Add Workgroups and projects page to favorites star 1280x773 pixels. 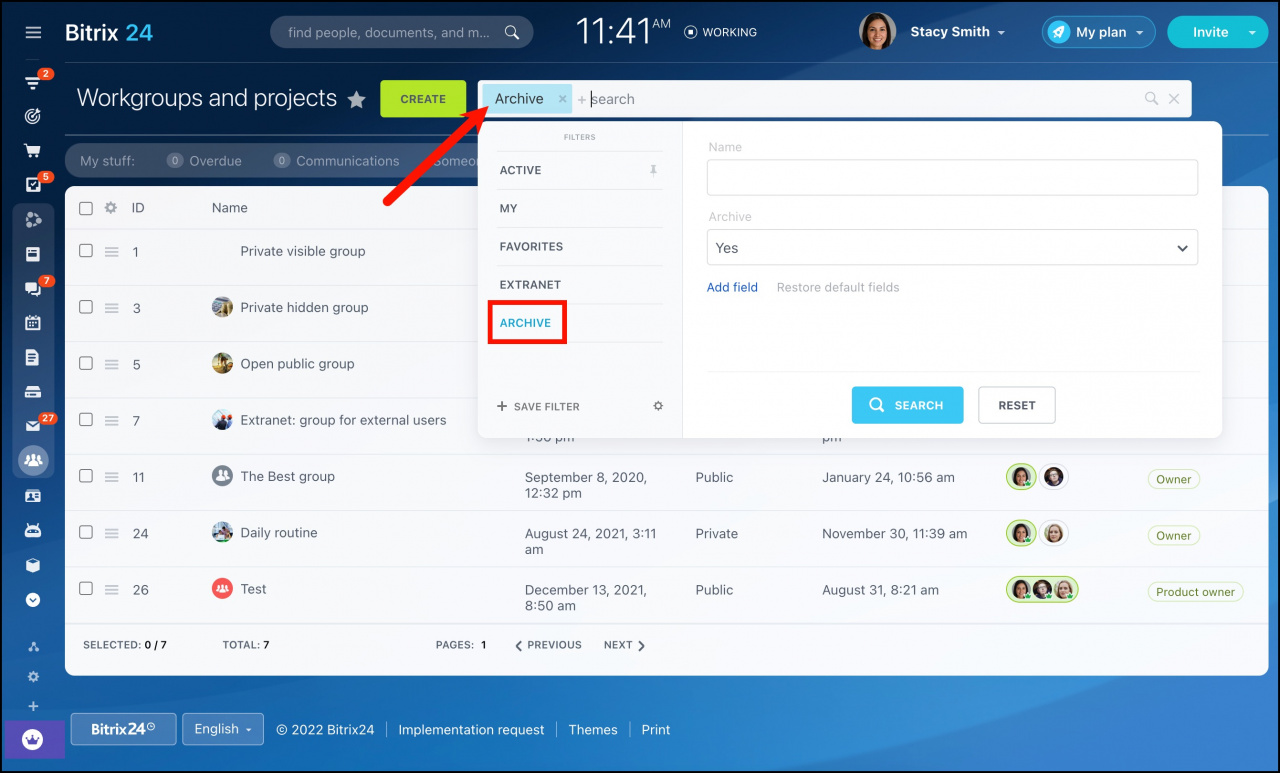(356, 99)
